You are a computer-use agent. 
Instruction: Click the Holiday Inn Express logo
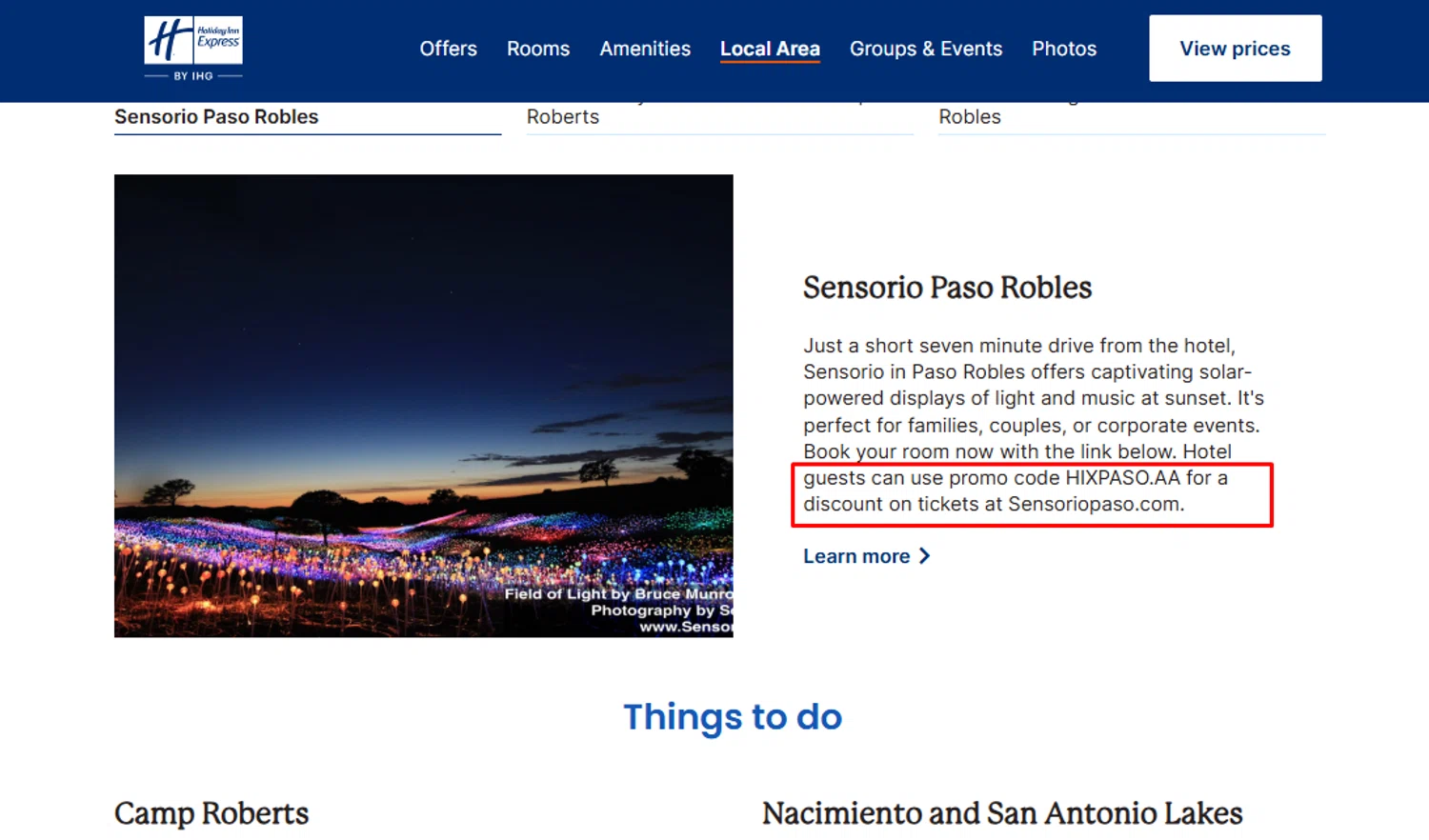click(193, 49)
